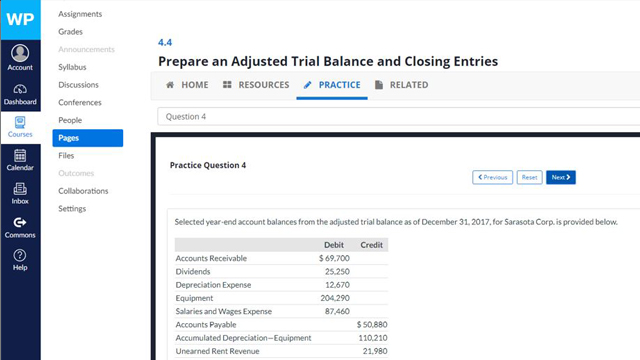Select the PRACTICE tab
This screenshot has height=360, width=640.
coord(332,85)
